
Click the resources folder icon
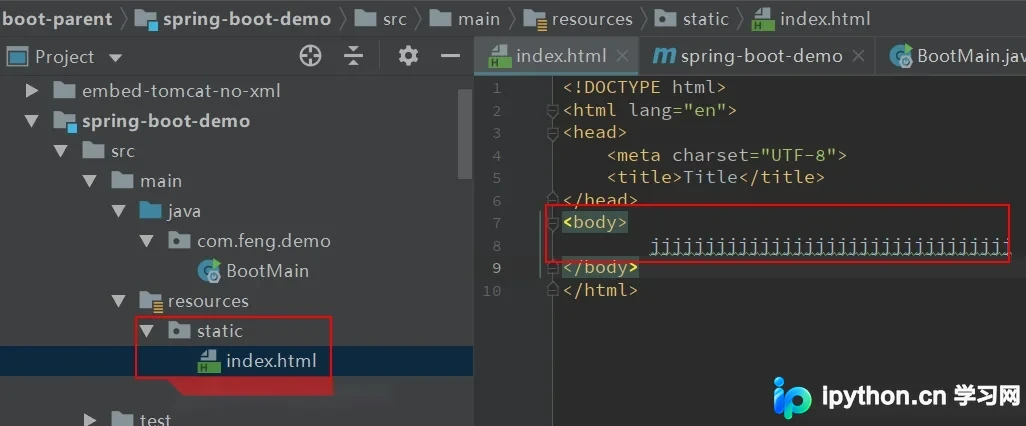(151, 302)
